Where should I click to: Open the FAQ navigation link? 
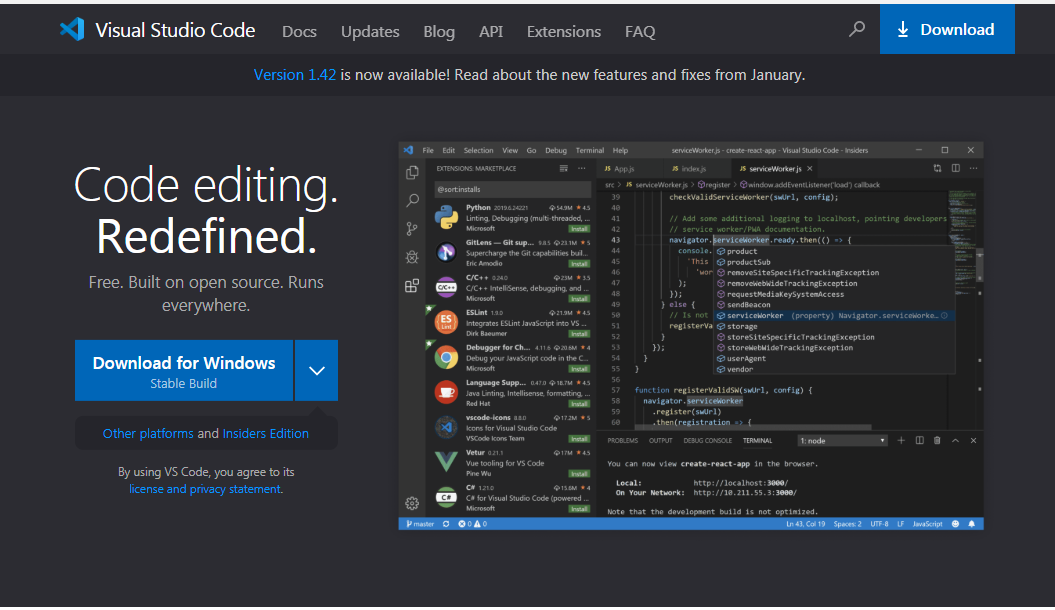(640, 31)
